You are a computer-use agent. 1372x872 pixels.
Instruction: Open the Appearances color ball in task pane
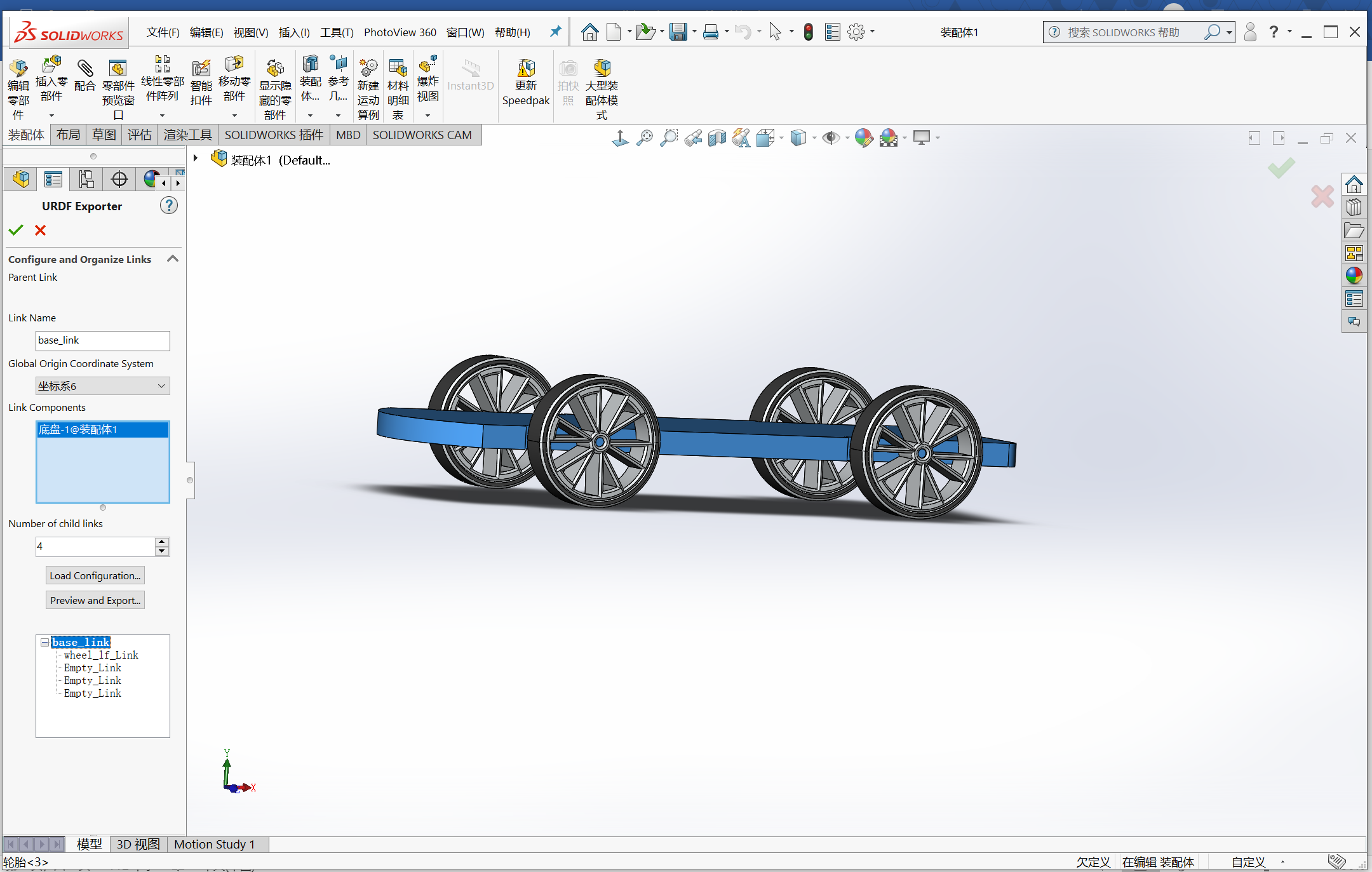coord(1354,275)
